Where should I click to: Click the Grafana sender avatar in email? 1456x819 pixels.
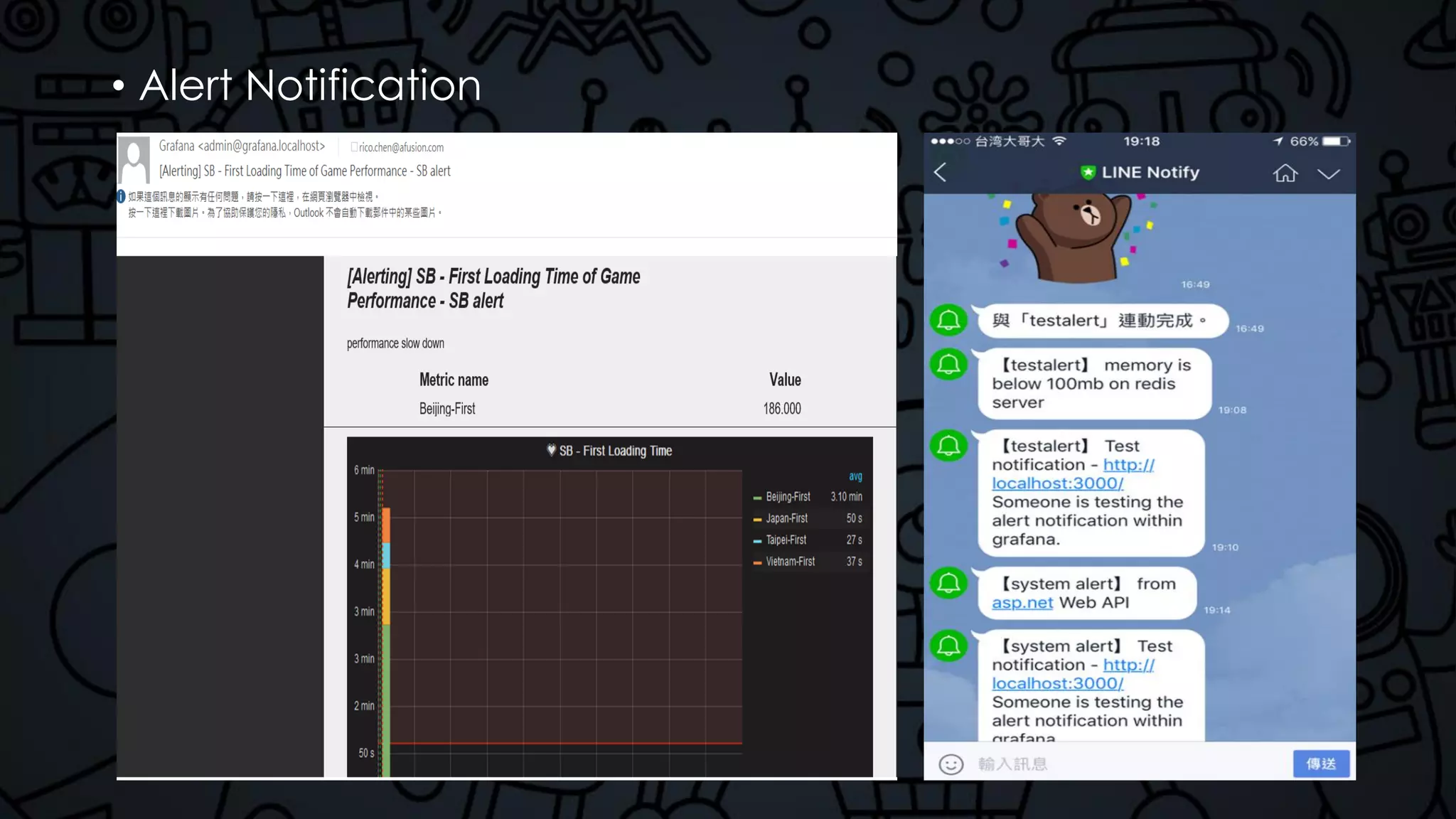134,160
